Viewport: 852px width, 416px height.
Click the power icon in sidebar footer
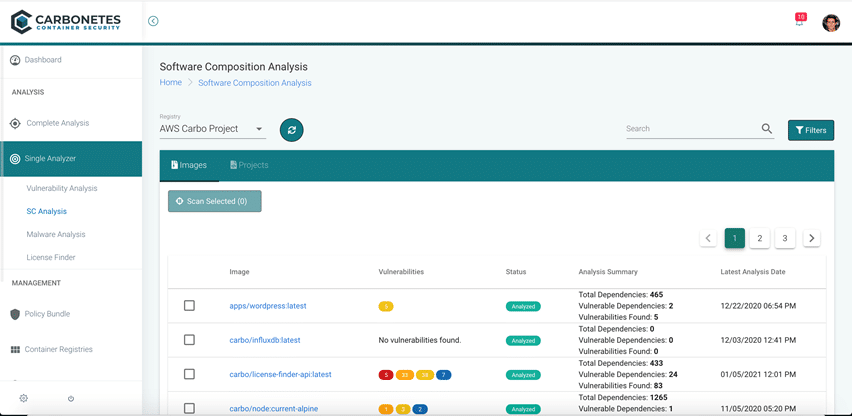click(x=71, y=398)
